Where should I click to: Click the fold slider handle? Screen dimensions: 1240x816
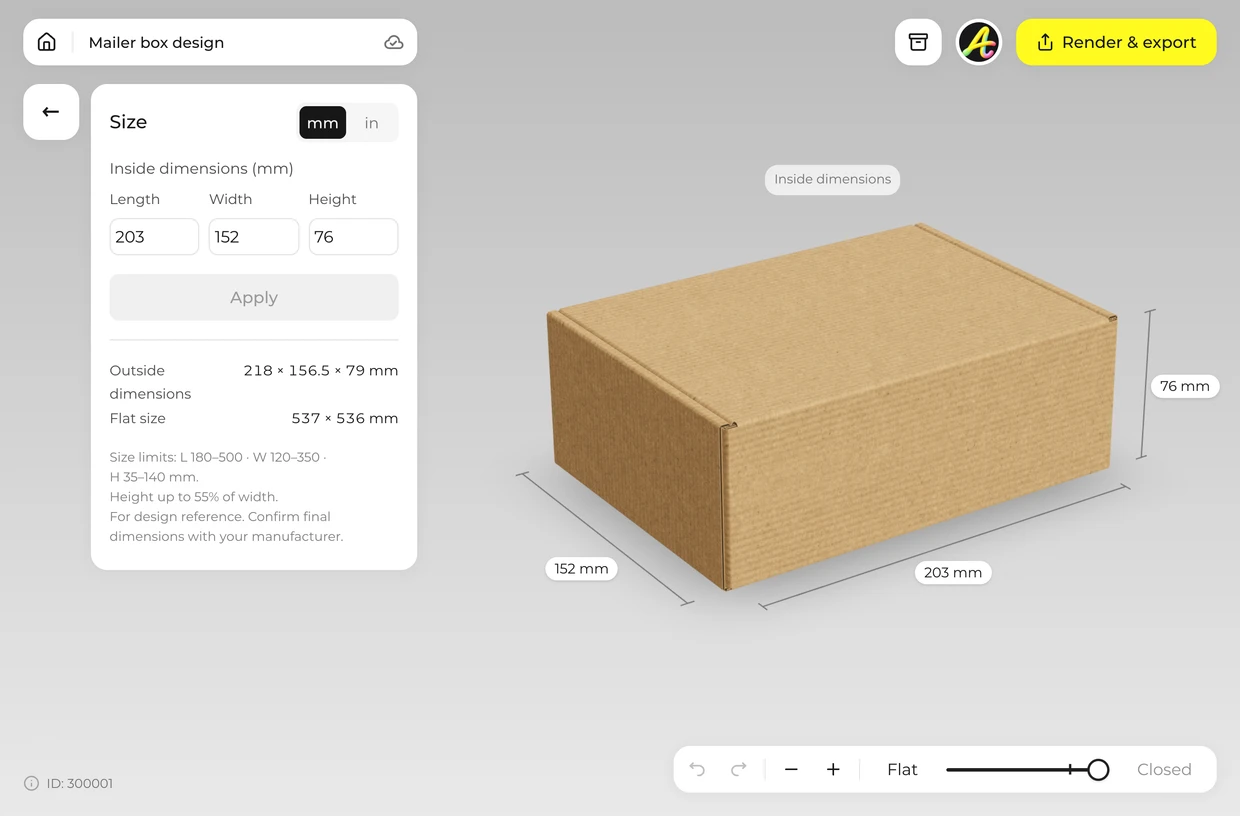coord(1098,769)
